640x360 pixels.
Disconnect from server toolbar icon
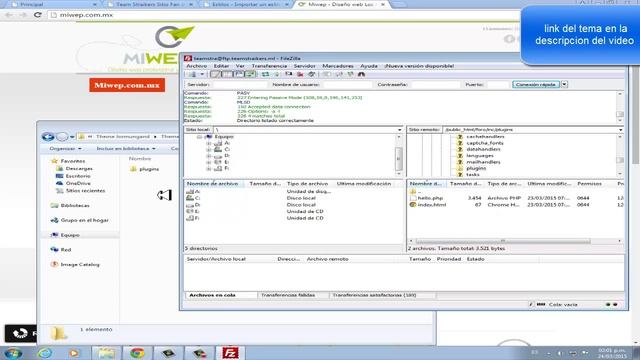click(300, 74)
